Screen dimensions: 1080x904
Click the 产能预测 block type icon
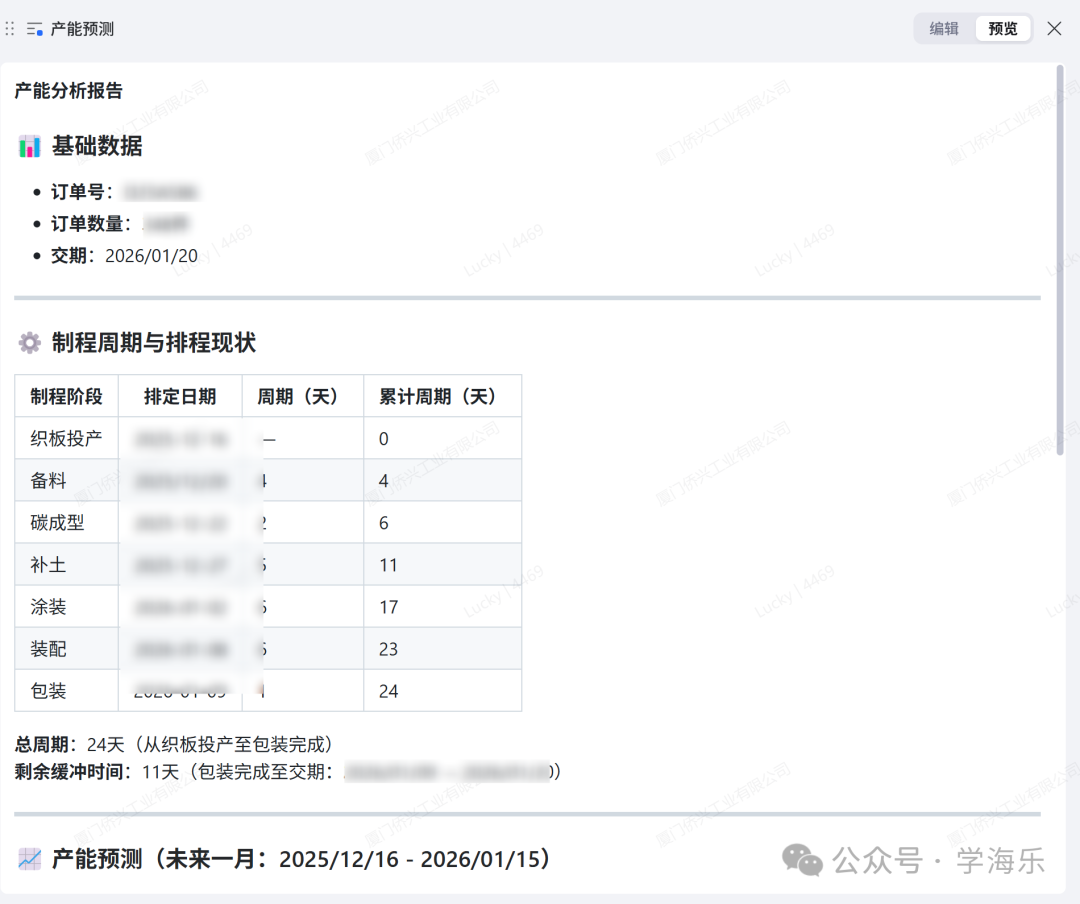click(34, 29)
